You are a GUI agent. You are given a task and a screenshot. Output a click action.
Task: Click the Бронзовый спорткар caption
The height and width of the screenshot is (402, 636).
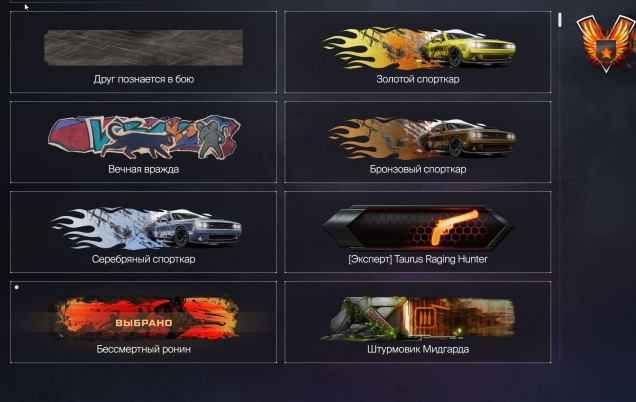point(418,169)
